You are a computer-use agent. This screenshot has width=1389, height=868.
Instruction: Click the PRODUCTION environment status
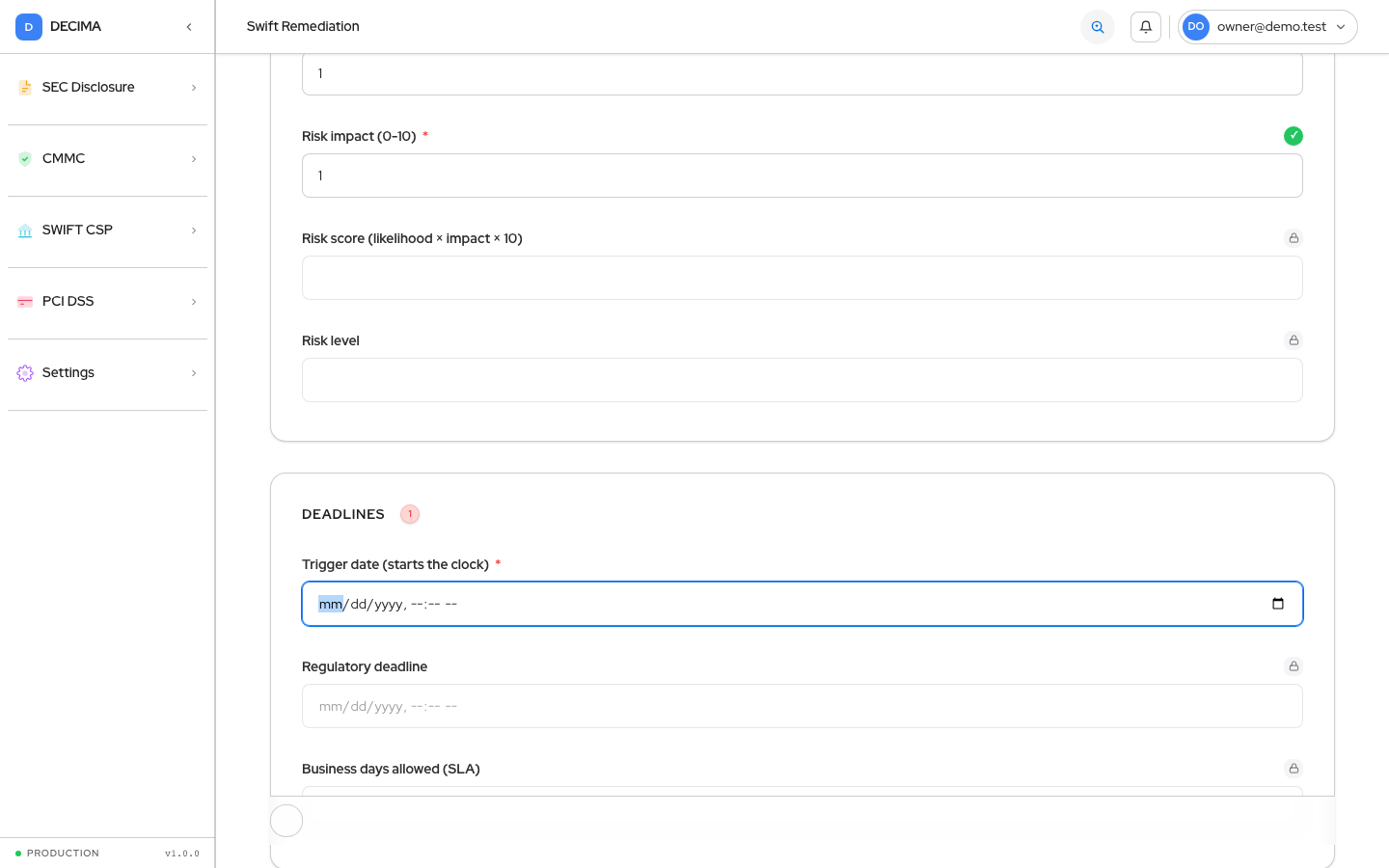(58, 854)
